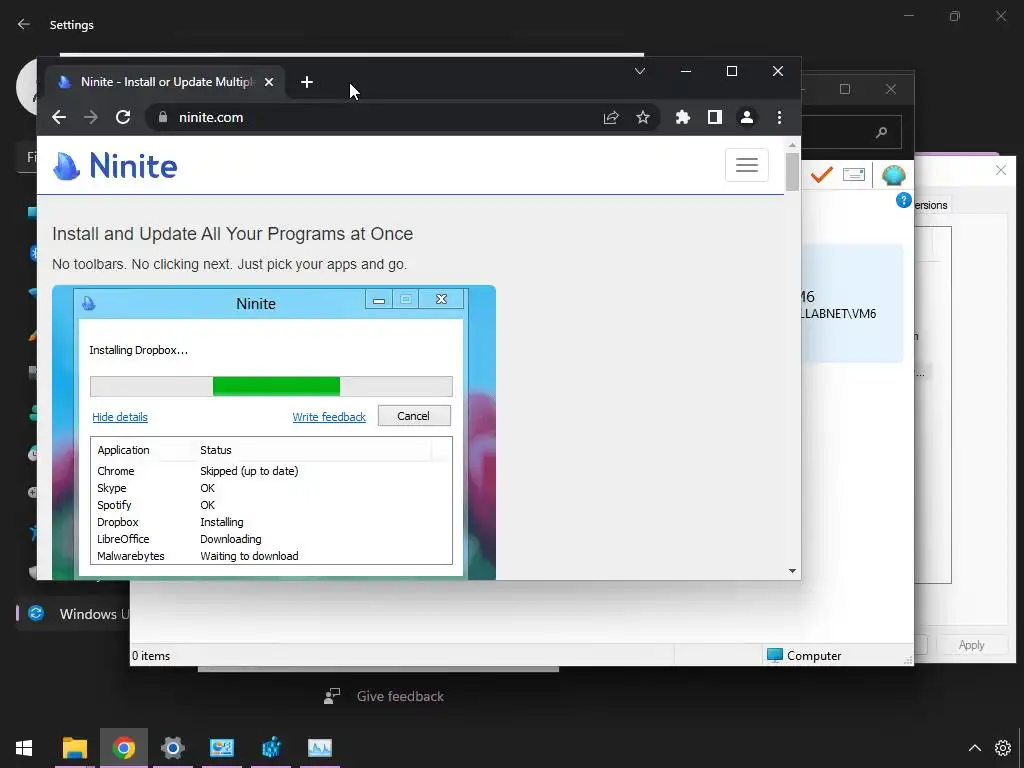
Task: View site information via the lock icon
Action: 163,118
